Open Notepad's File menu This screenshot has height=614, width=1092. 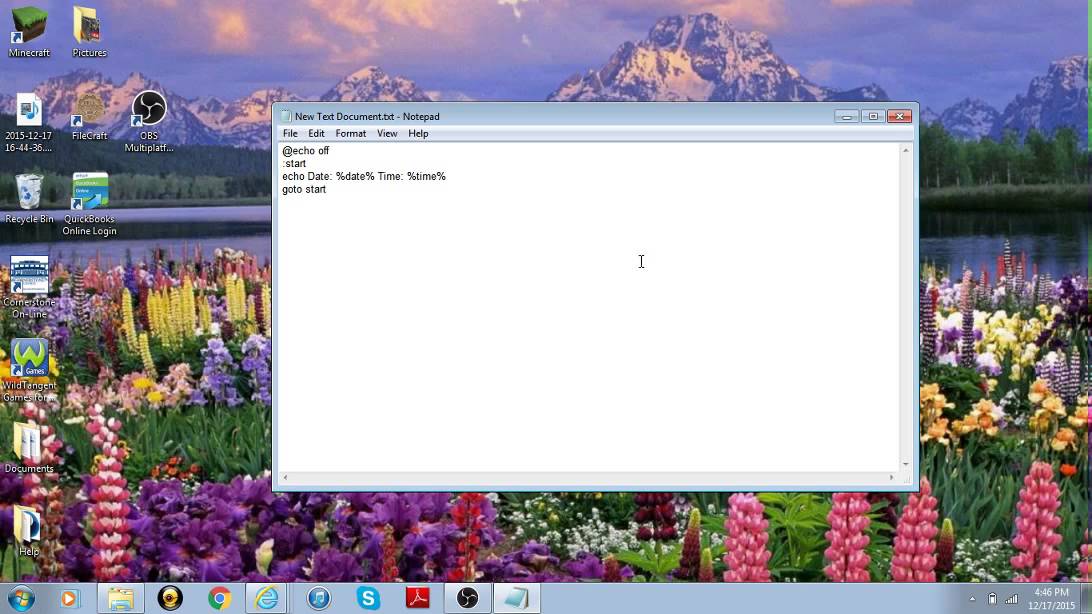290,134
